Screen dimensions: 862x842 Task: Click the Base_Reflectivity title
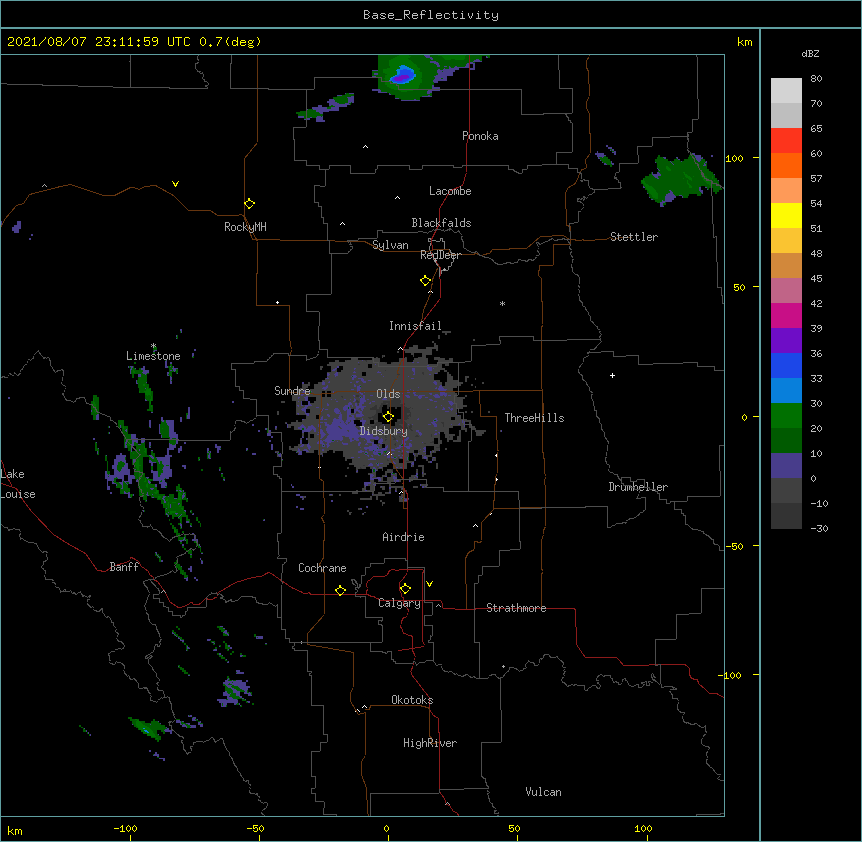[431, 15]
